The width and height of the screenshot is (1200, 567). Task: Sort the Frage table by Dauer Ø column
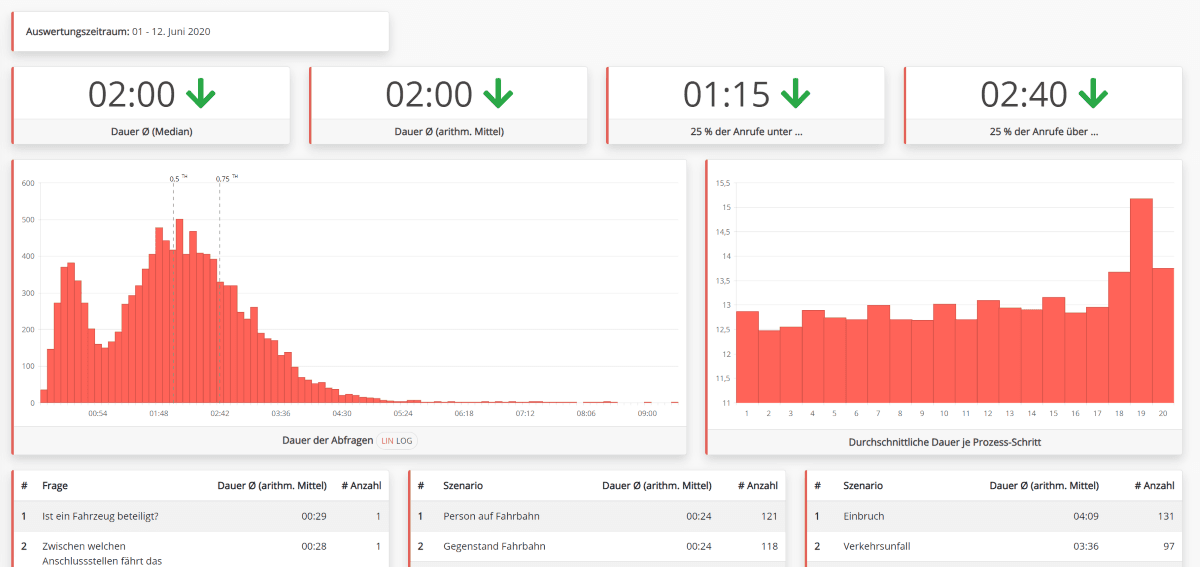tap(272, 485)
